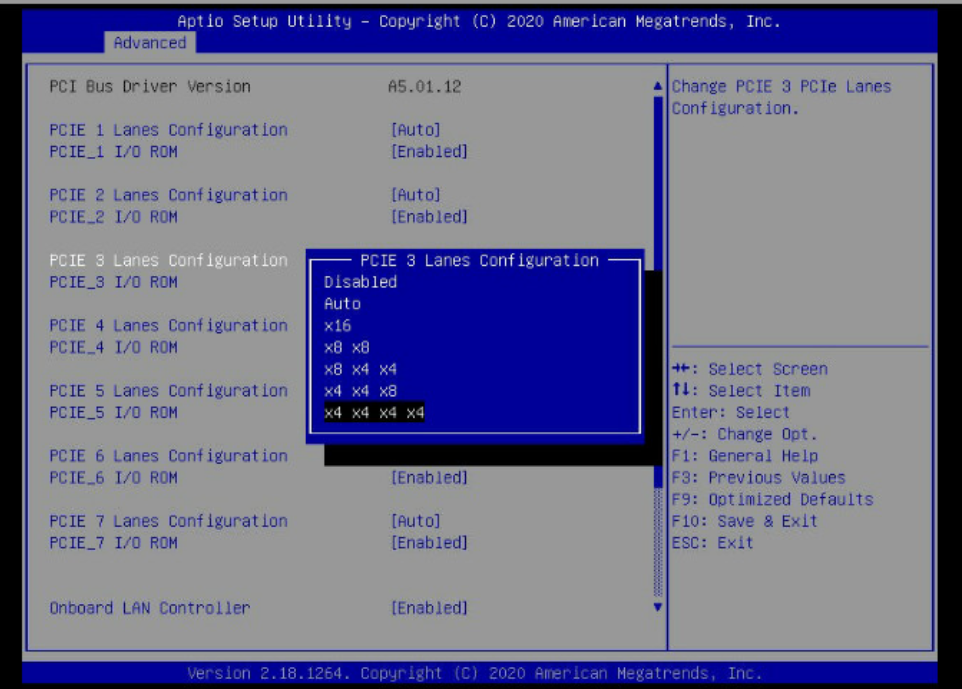
Task: Open the Advanced tab
Action: pos(149,43)
